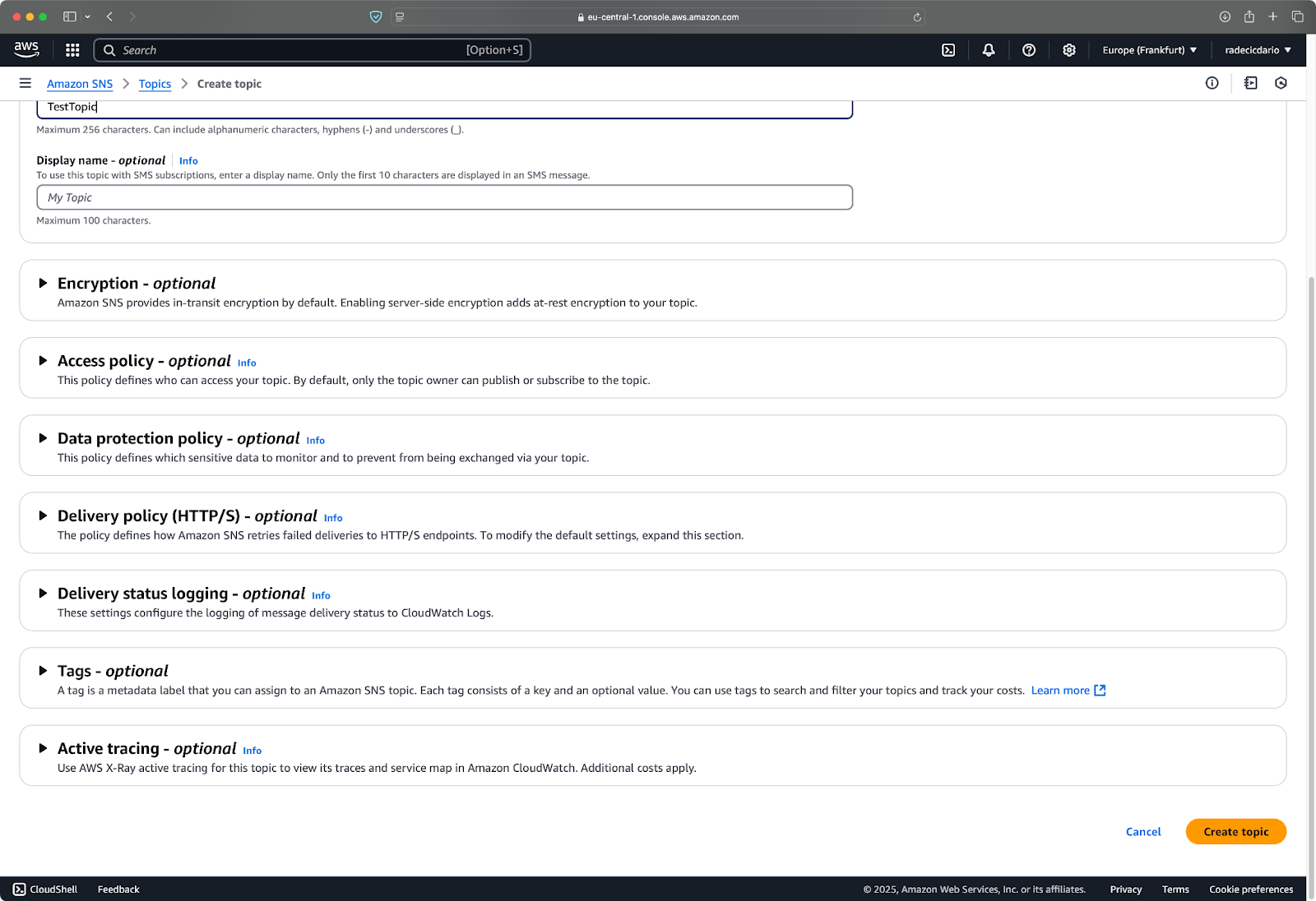This screenshot has width=1316, height=901.
Task: Click the reader icon in the address bar
Action: click(x=400, y=16)
